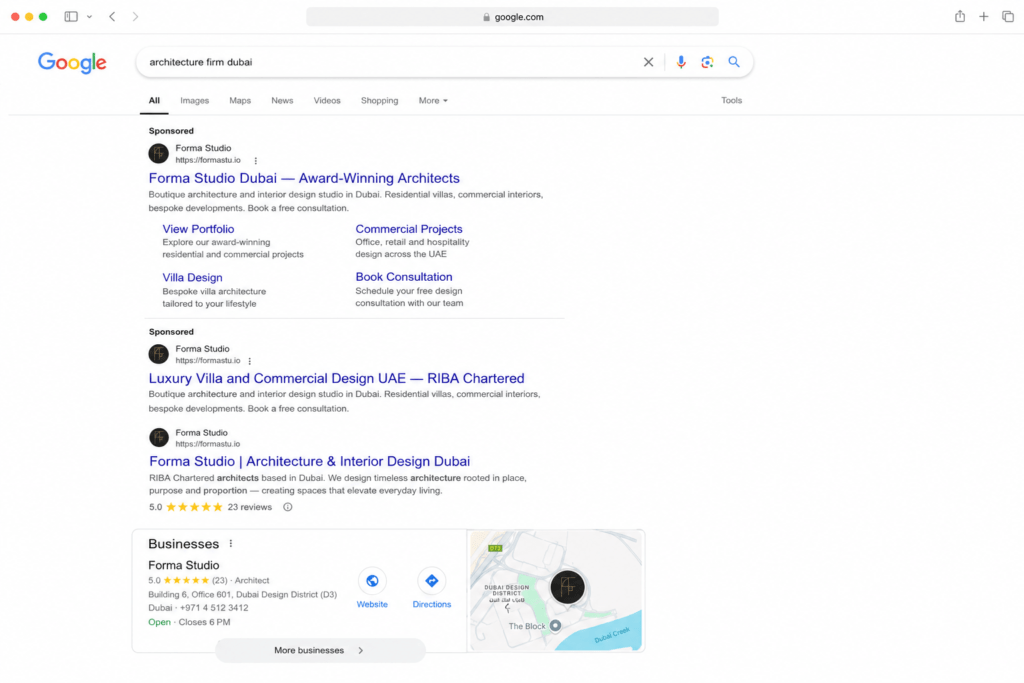Submit search with the magnifier icon
This screenshot has height=683, width=1024.
(734, 62)
